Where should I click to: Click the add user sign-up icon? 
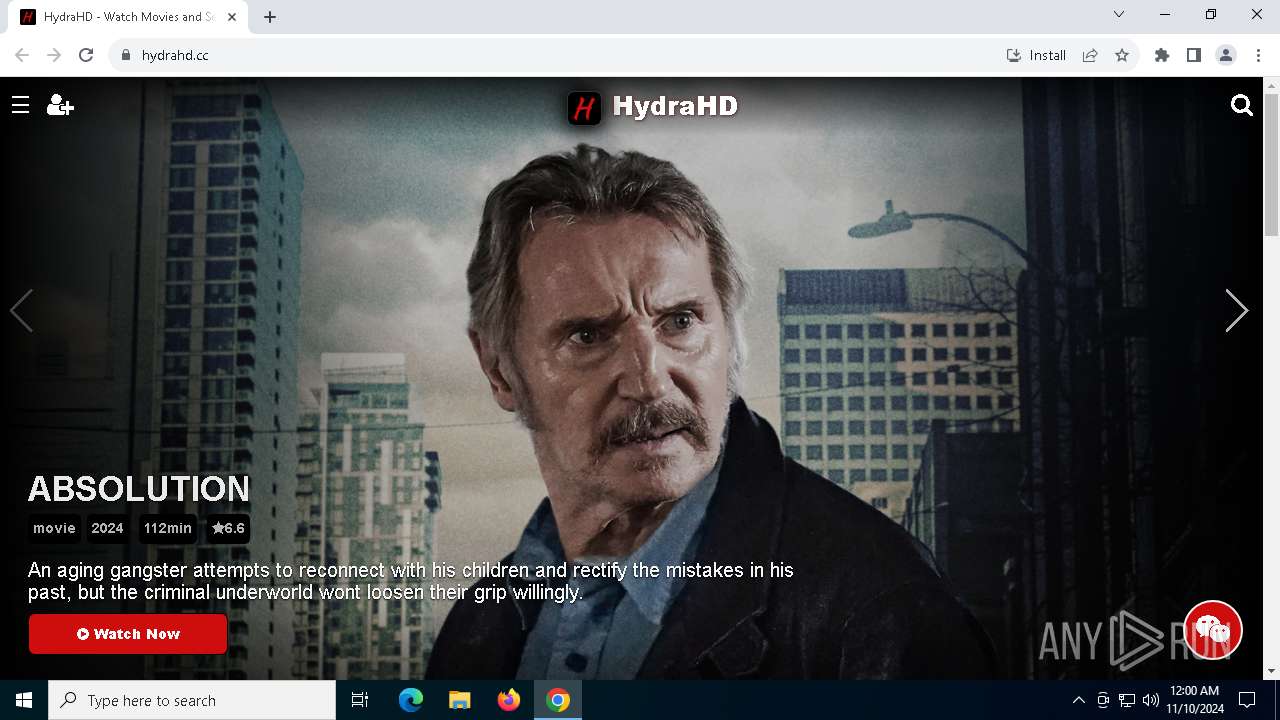[x=60, y=105]
